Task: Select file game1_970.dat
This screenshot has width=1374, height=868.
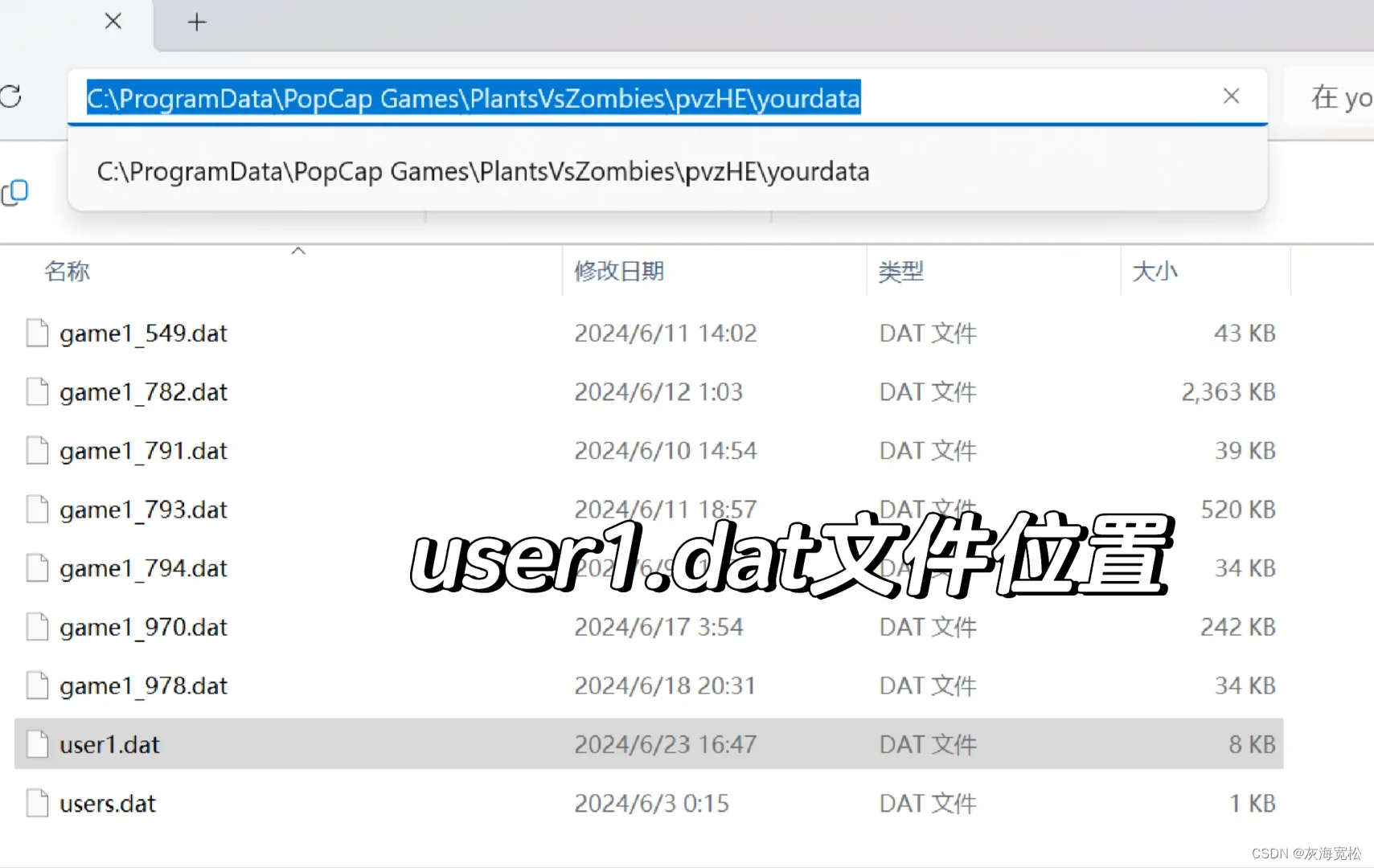Action: 143,627
